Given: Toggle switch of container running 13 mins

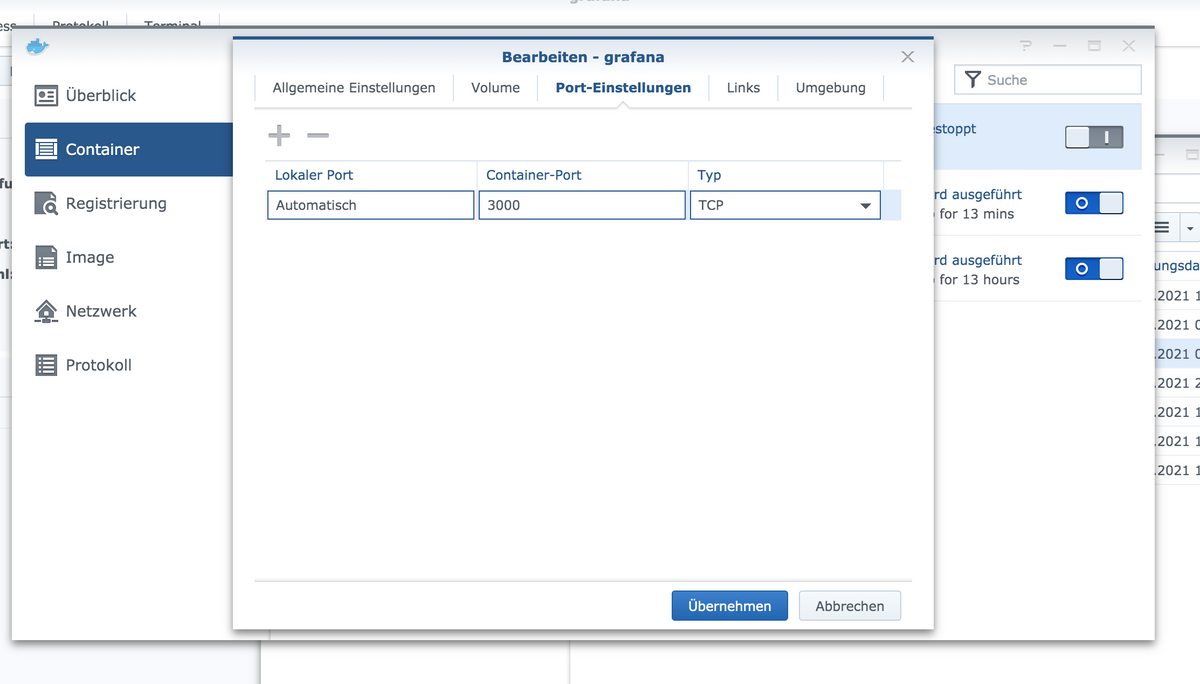Looking at the screenshot, I should 1094,203.
